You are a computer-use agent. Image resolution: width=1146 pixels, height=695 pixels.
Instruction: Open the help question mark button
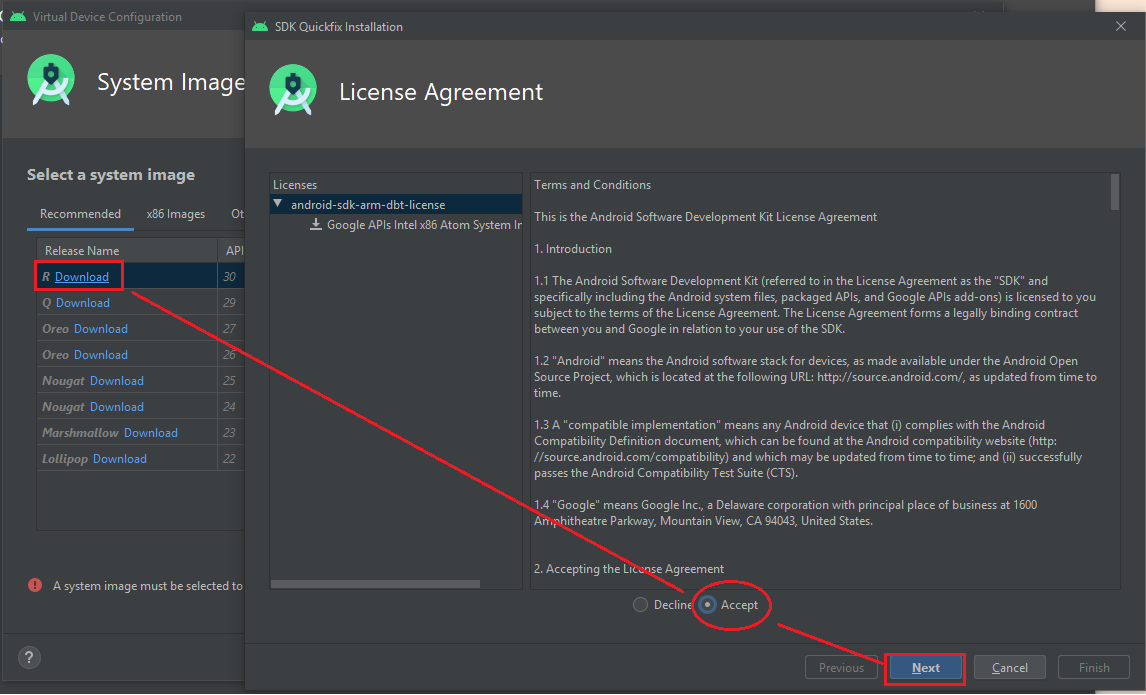[29, 657]
